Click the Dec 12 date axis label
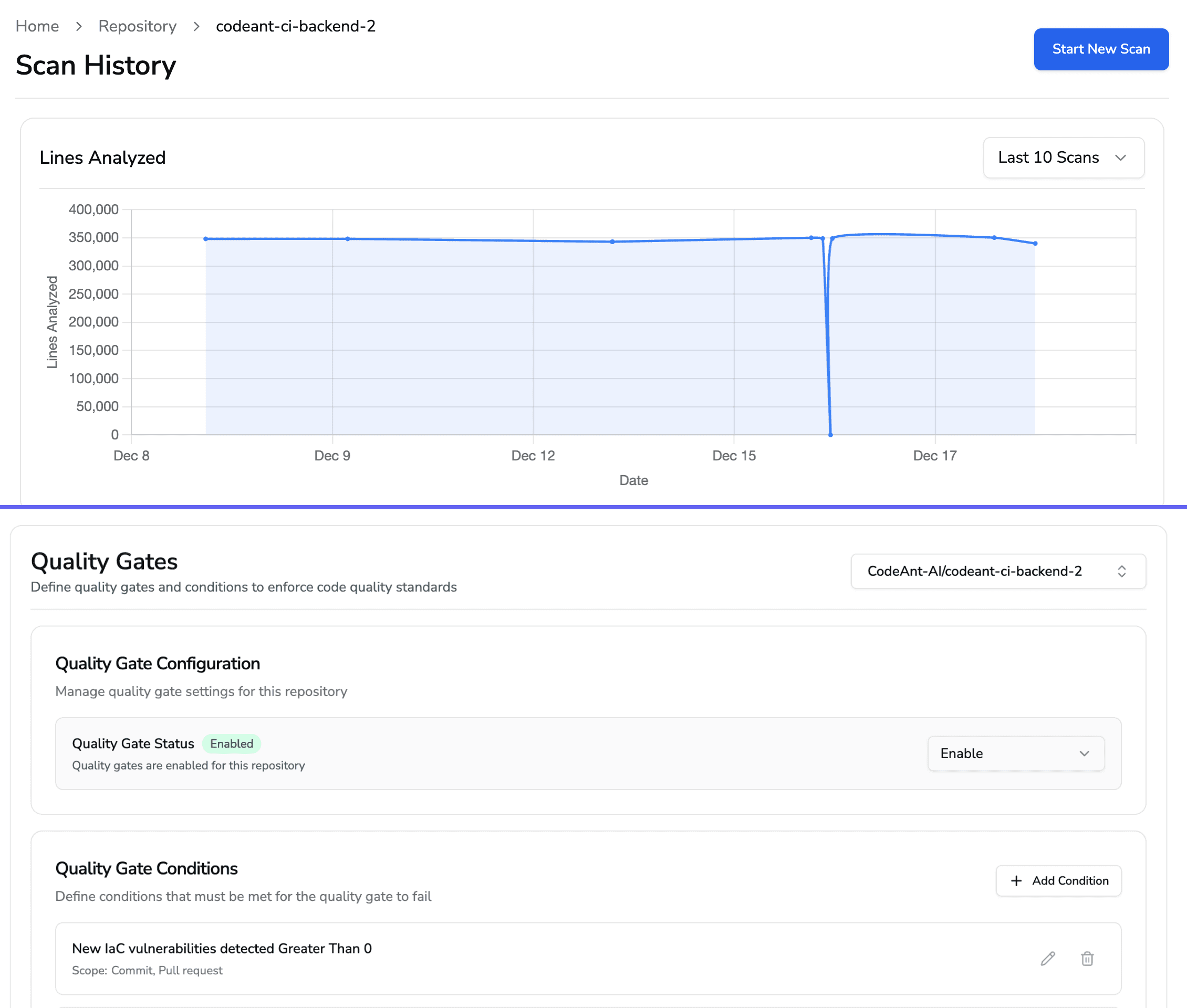 coord(533,455)
